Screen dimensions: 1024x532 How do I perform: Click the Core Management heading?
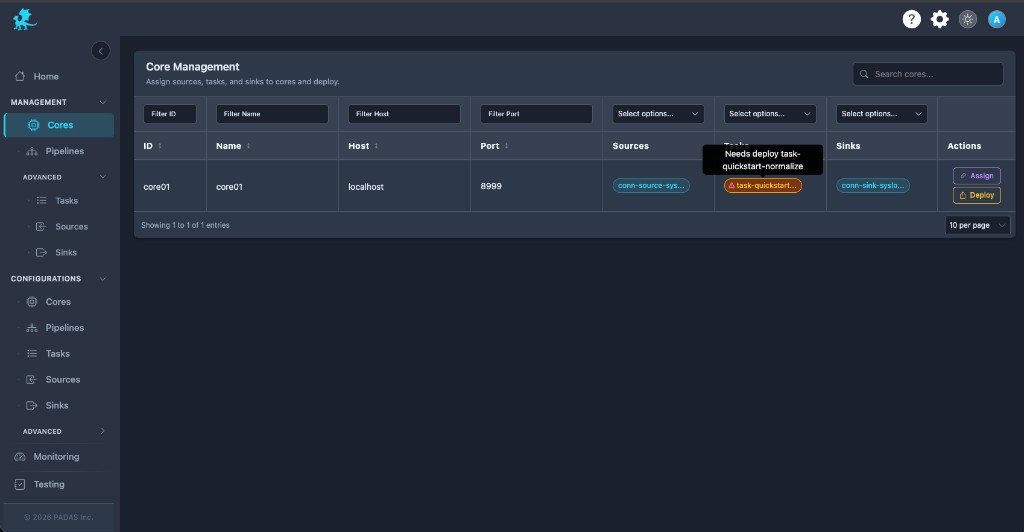pos(192,67)
